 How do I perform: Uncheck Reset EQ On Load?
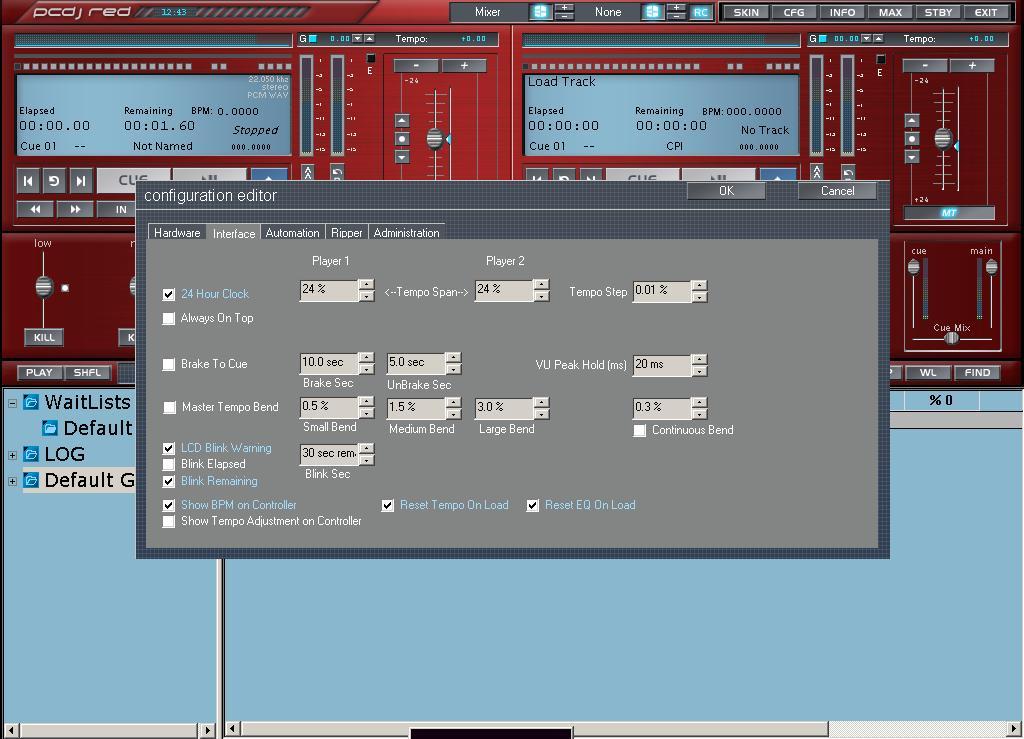[x=533, y=505]
